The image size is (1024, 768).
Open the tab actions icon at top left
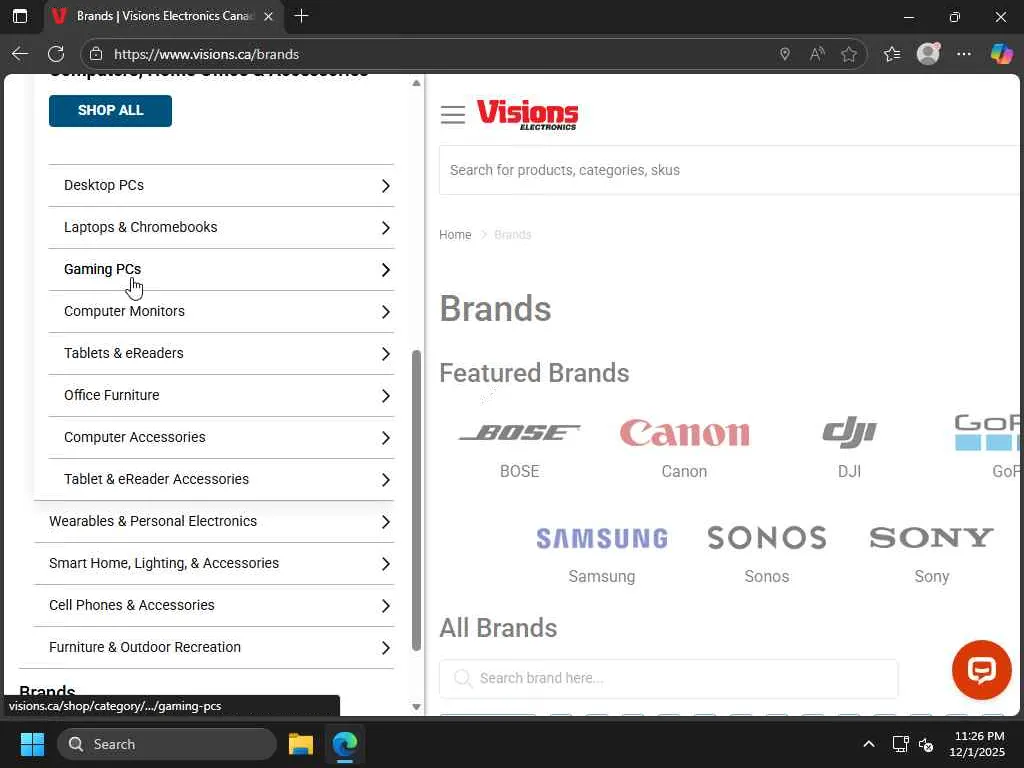coord(20,16)
